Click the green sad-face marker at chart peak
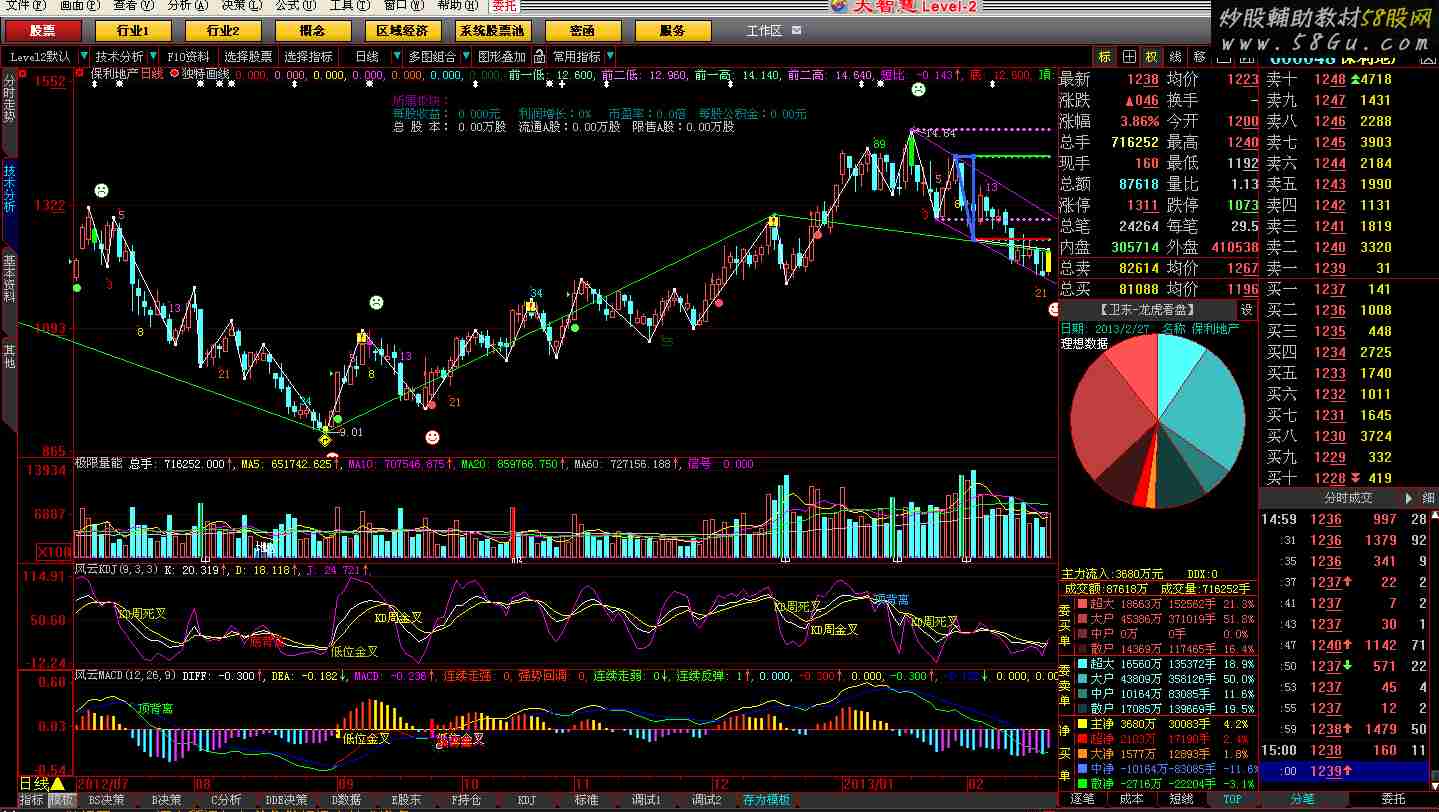Image resolution: width=1439 pixels, height=812 pixels. point(918,90)
